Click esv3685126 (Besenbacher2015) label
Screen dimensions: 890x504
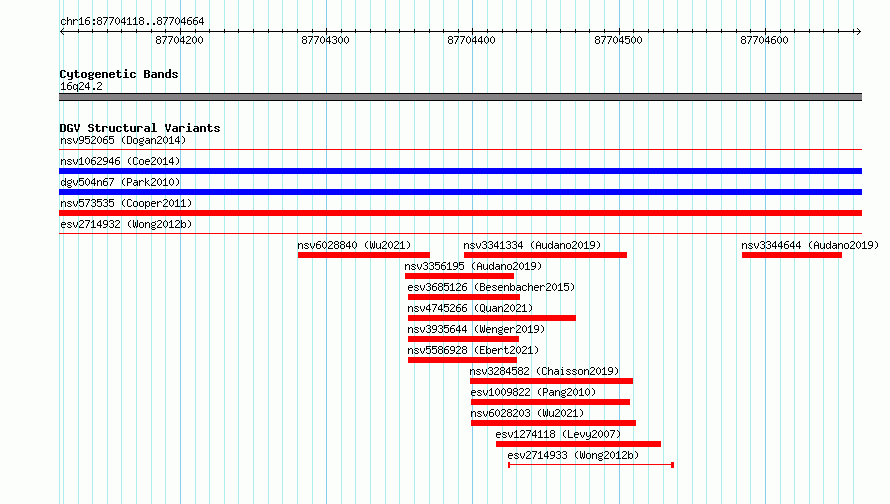tap(491, 287)
